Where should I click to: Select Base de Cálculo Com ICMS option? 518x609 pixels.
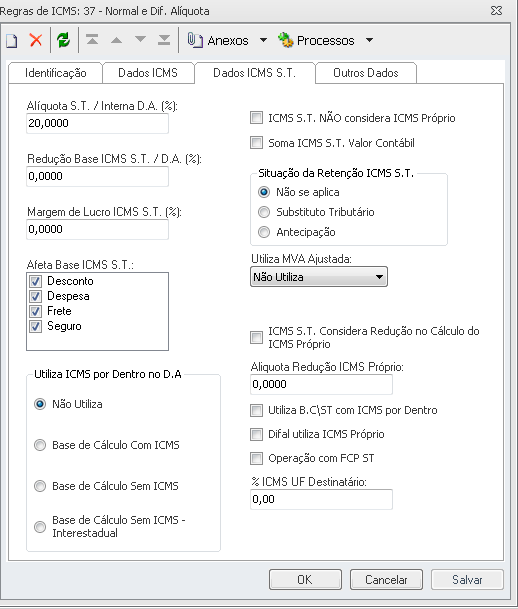(x=40, y=445)
